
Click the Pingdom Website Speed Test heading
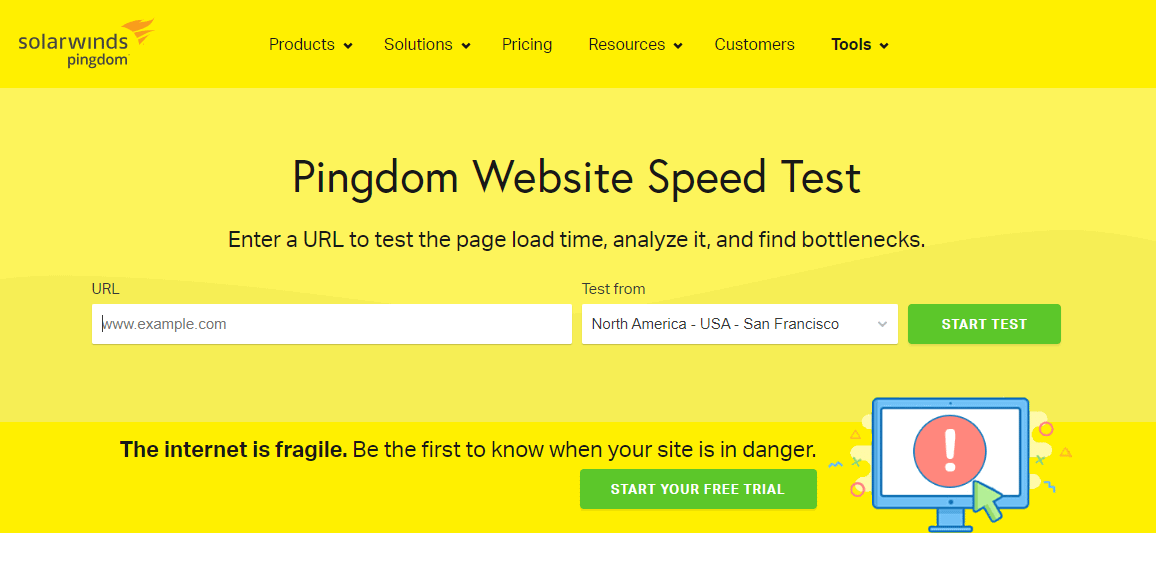point(576,177)
